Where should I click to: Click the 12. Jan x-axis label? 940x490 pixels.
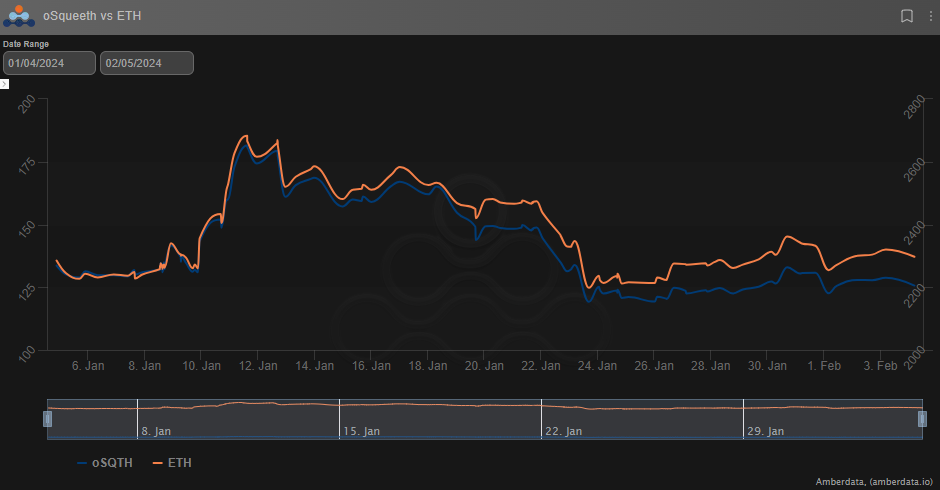pos(258,366)
